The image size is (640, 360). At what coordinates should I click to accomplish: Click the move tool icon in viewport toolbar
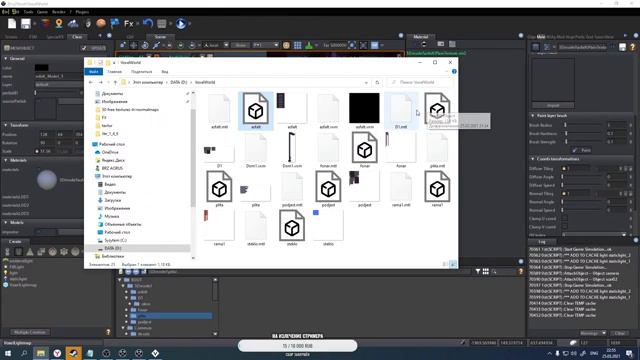click(133, 45)
